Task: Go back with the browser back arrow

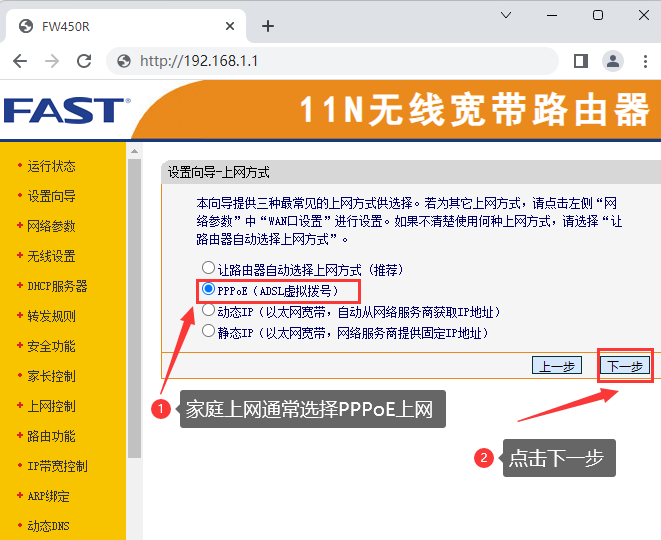Action: pyautogui.click(x=20, y=61)
